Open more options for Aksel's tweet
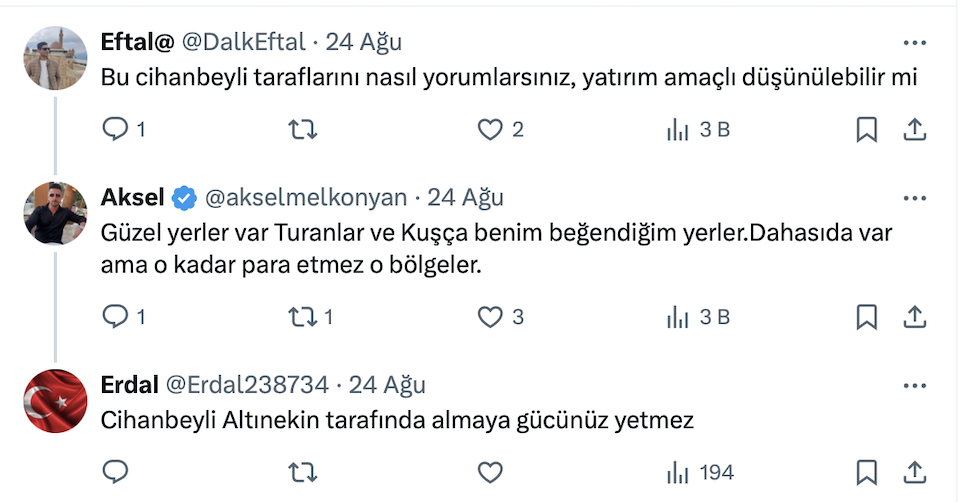970x502 pixels. tap(914, 198)
